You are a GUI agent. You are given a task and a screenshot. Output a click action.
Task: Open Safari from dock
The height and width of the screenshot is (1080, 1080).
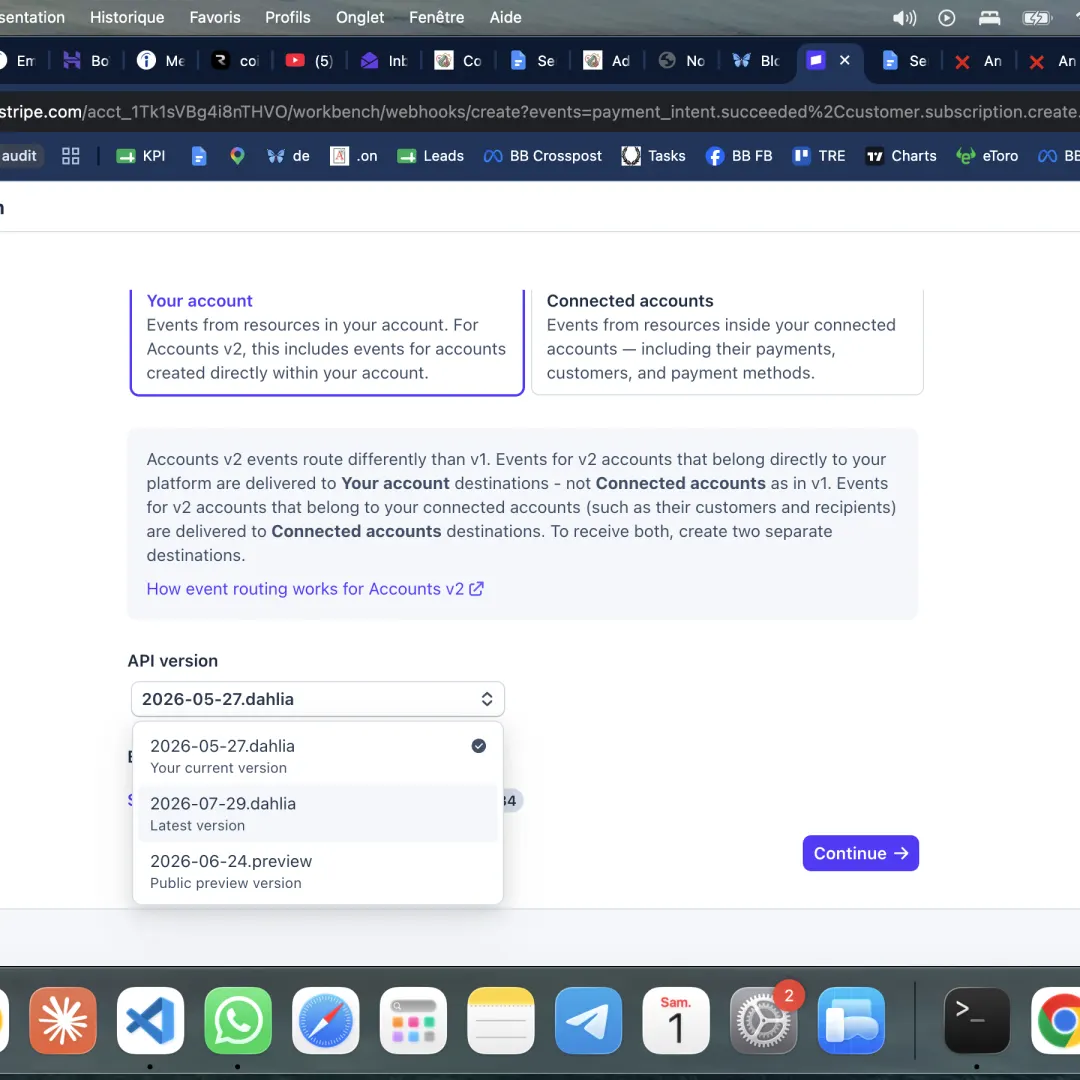pyautogui.click(x=326, y=1021)
